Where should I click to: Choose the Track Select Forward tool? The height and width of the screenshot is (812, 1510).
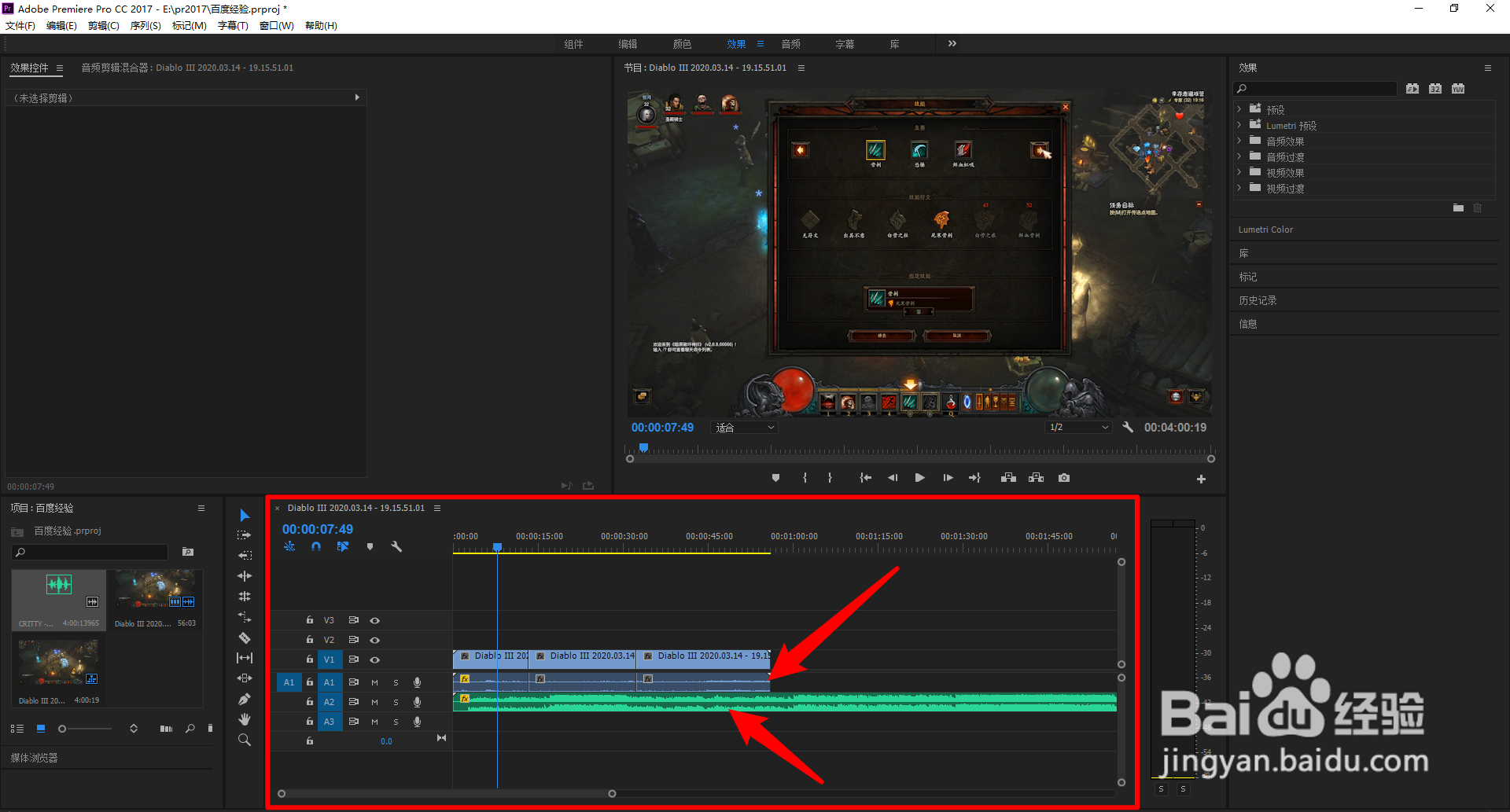pyautogui.click(x=245, y=535)
